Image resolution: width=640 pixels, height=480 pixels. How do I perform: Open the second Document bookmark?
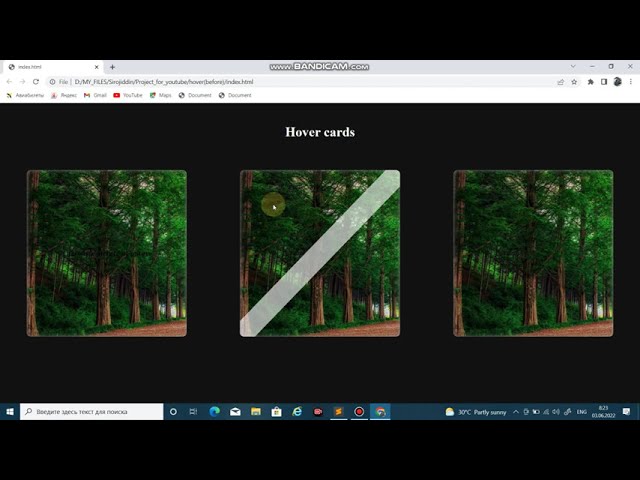[x=235, y=95]
